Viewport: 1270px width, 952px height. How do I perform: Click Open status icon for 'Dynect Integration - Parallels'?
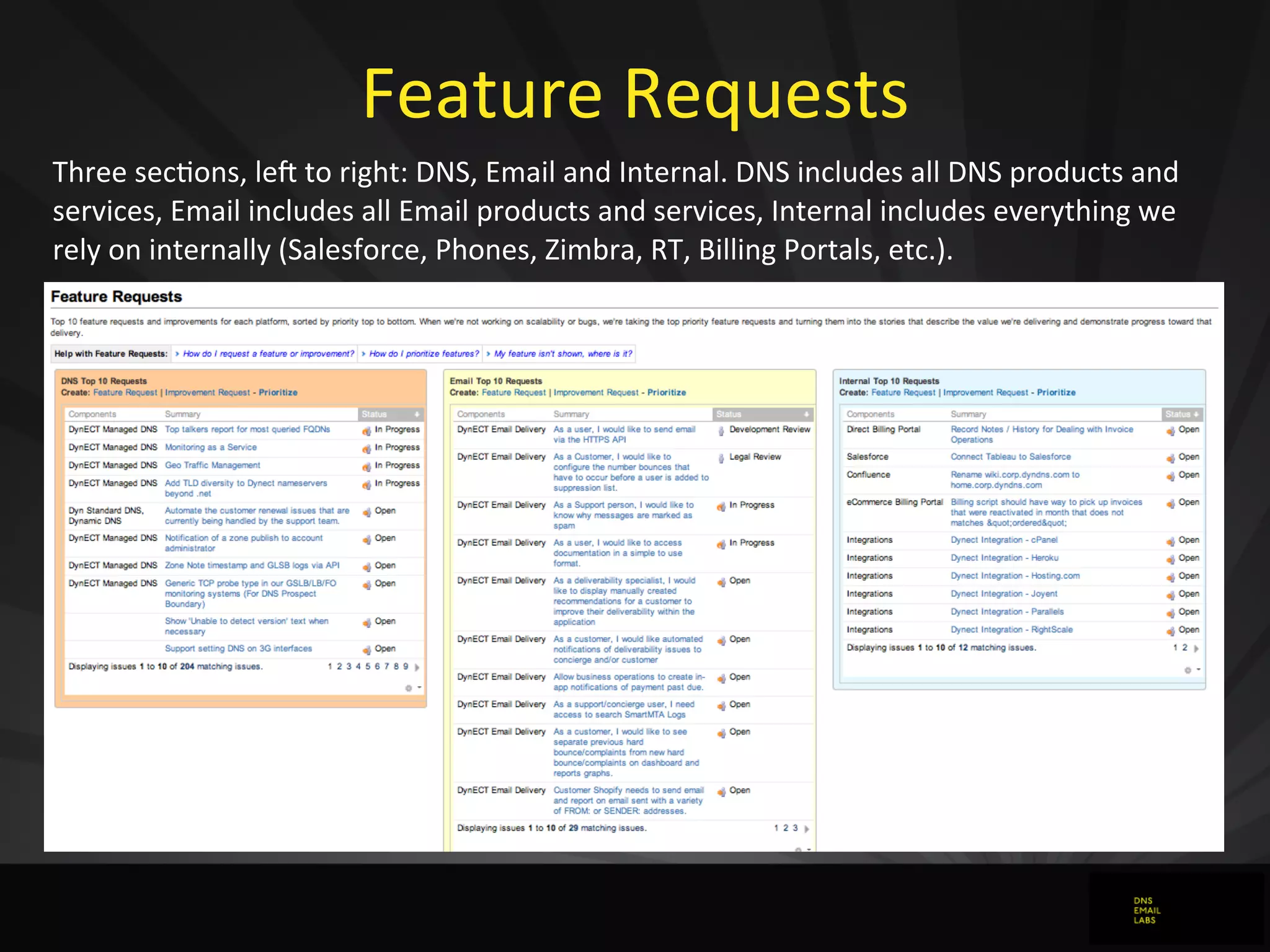tap(1170, 613)
